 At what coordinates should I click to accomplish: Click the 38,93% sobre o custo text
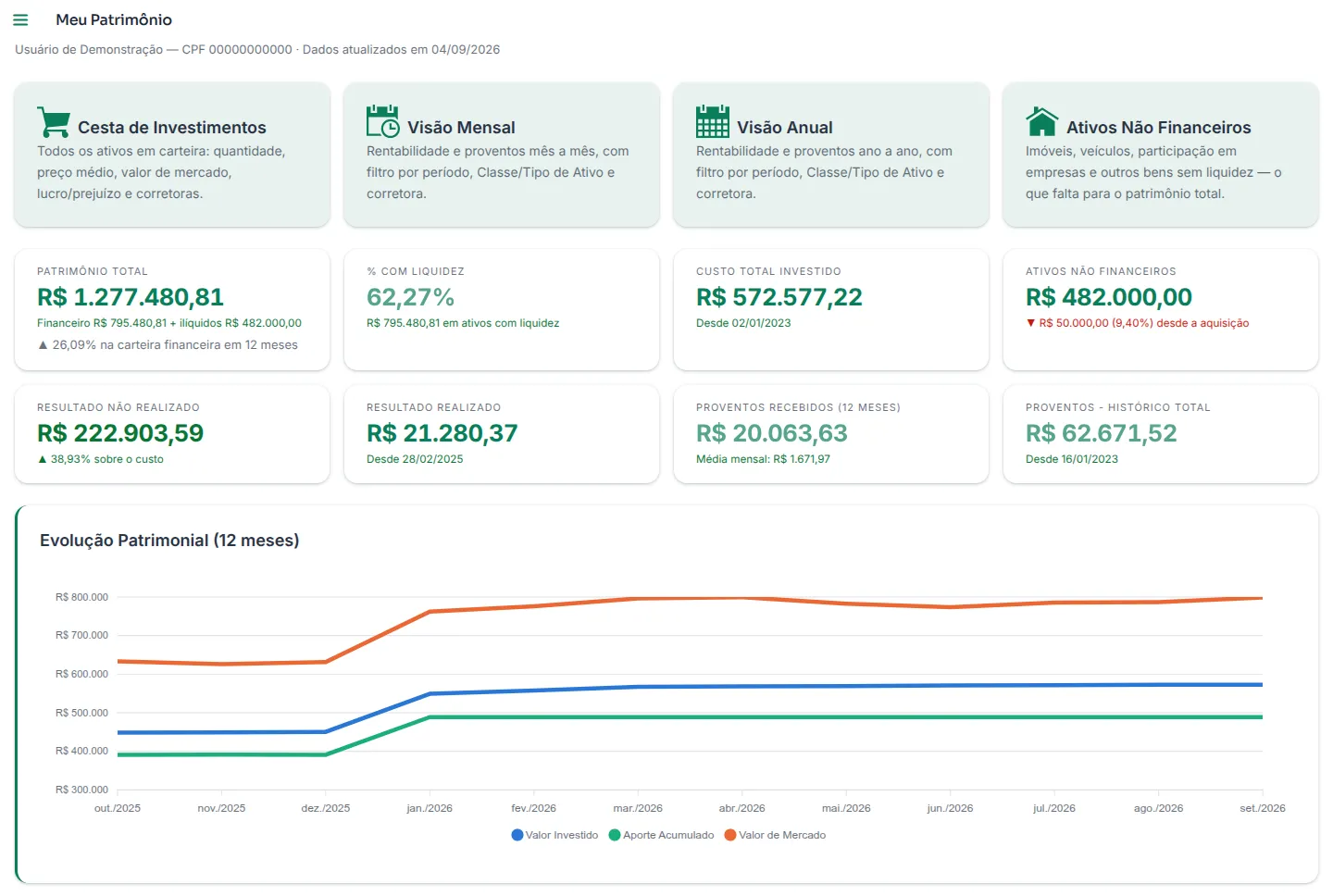coord(100,459)
